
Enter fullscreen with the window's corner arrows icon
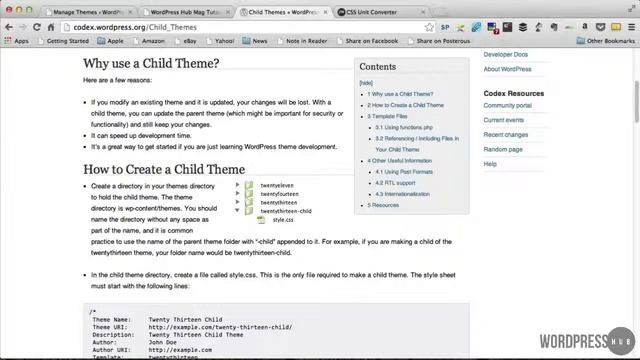tap(631, 8)
